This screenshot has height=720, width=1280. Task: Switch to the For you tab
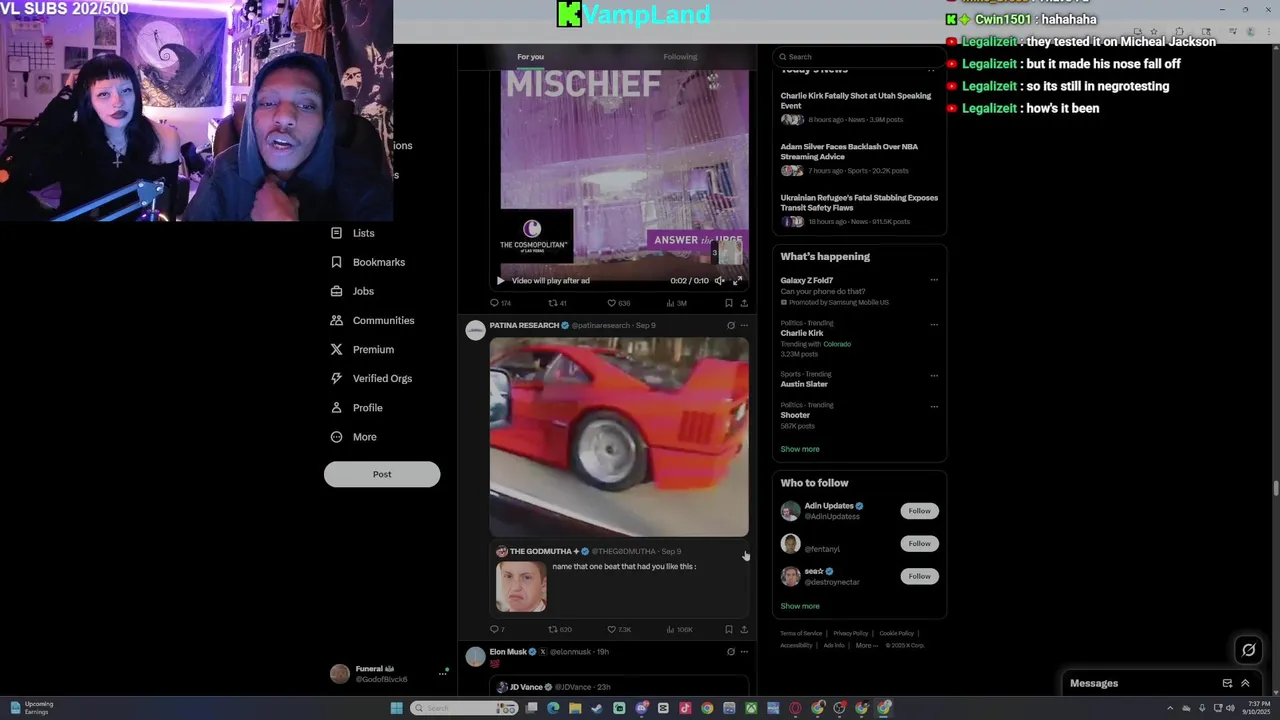pos(531,57)
